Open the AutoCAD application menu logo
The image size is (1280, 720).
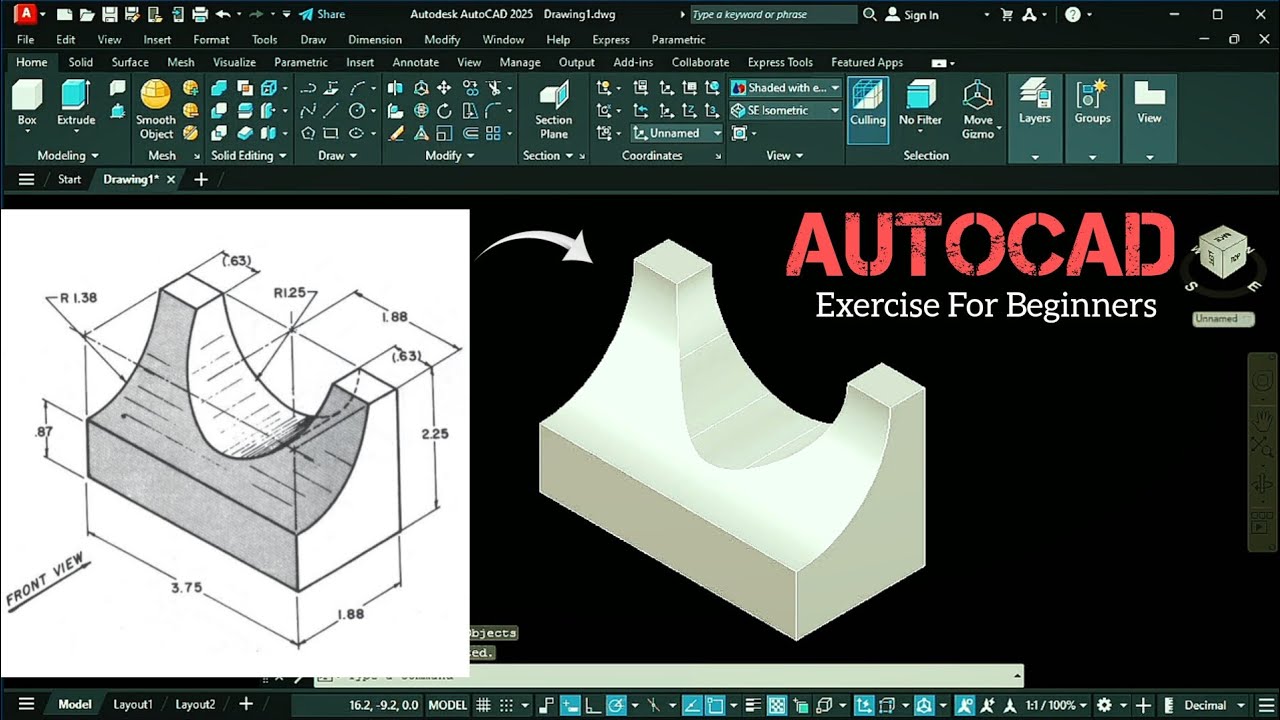pyautogui.click(x=26, y=14)
